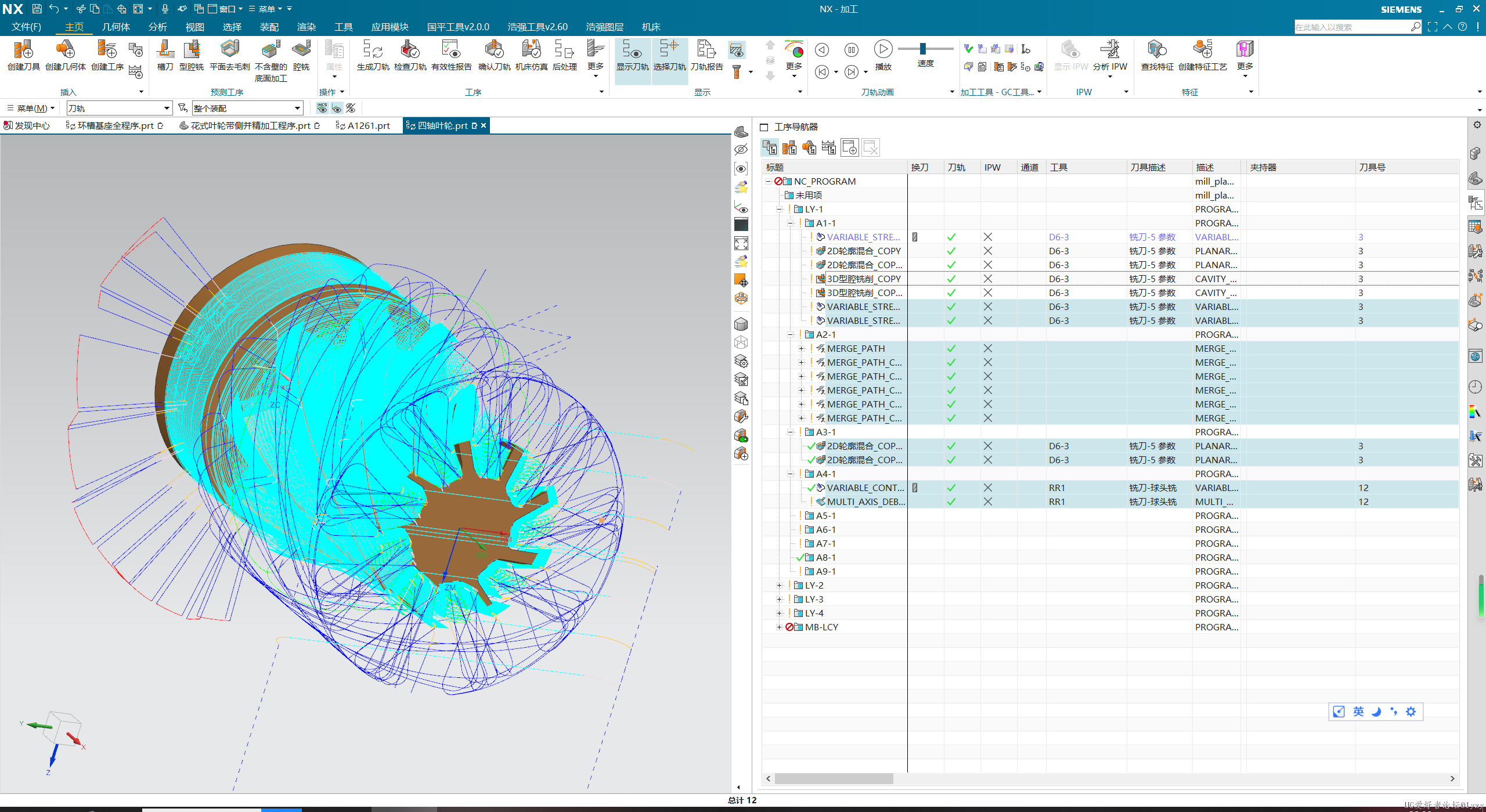Screen dimensions: 1486x812
Task: Select the MULTI_AXIS_DEB... operation row
Action: tap(1110, 501)
